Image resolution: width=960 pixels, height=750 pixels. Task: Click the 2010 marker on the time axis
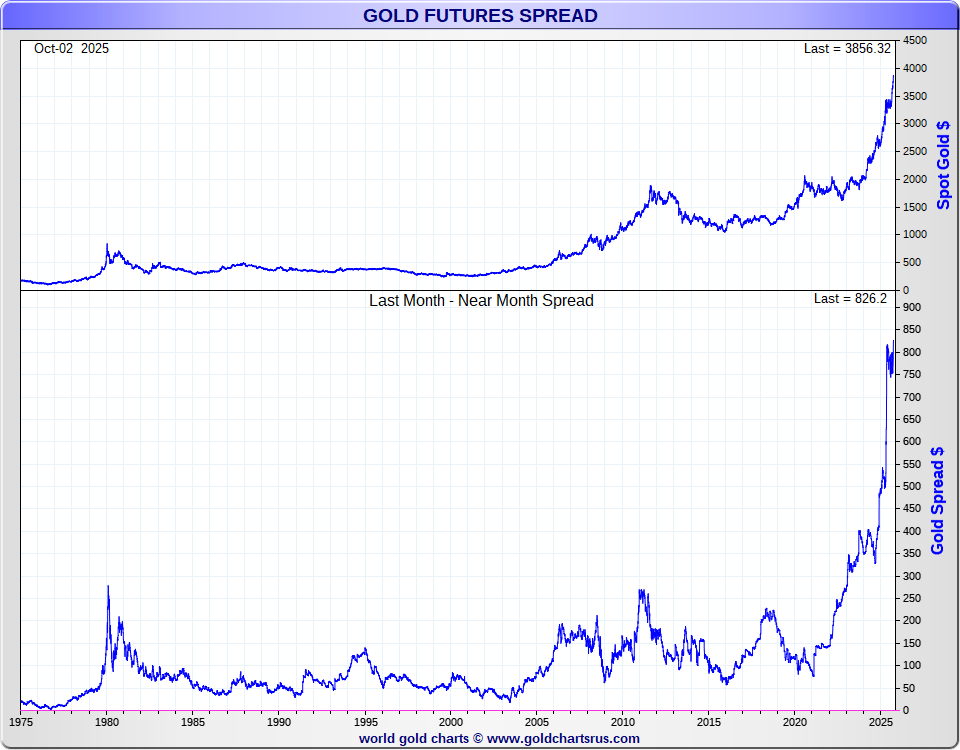pyautogui.click(x=623, y=722)
